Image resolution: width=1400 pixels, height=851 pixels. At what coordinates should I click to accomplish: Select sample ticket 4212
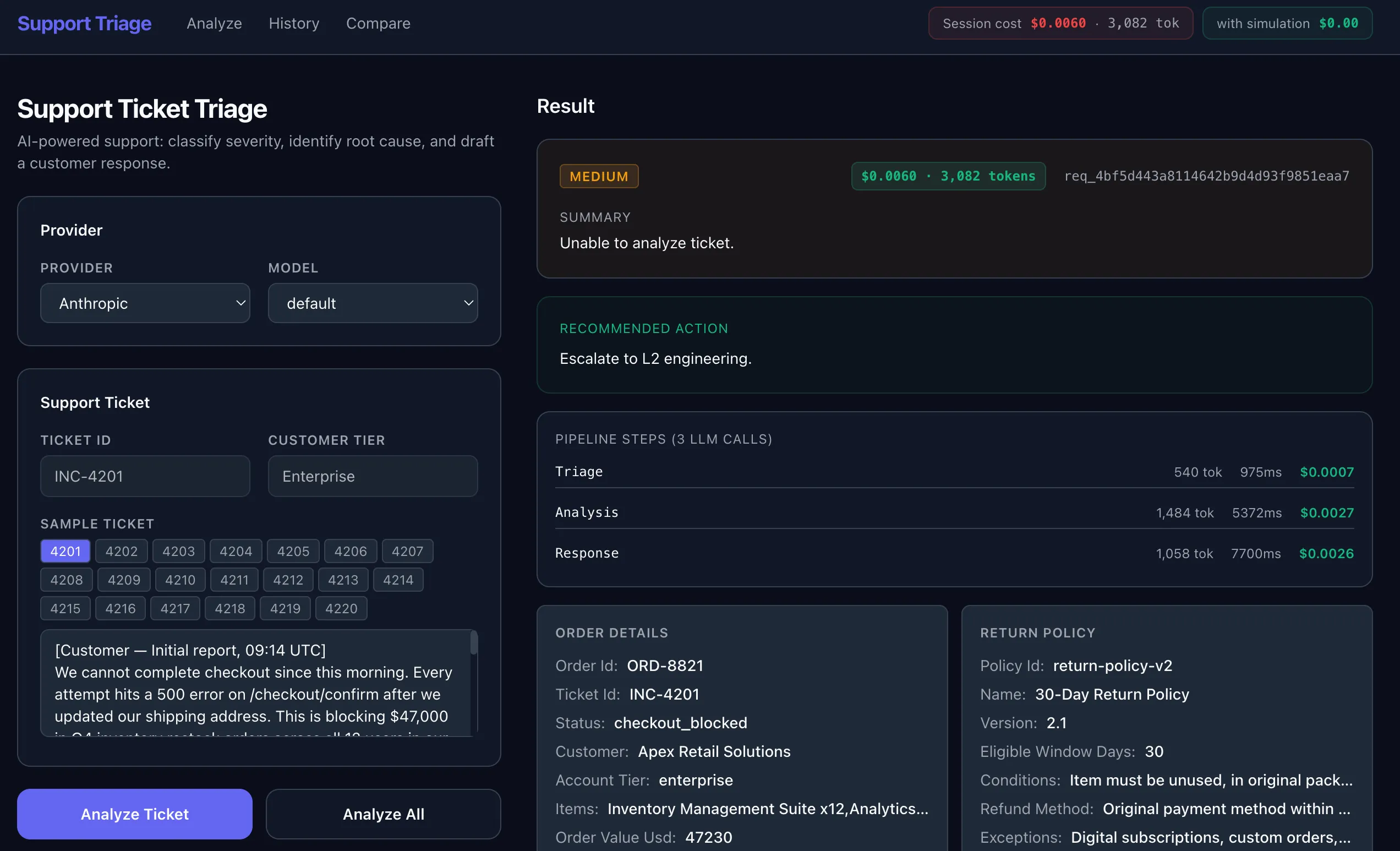point(287,579)
